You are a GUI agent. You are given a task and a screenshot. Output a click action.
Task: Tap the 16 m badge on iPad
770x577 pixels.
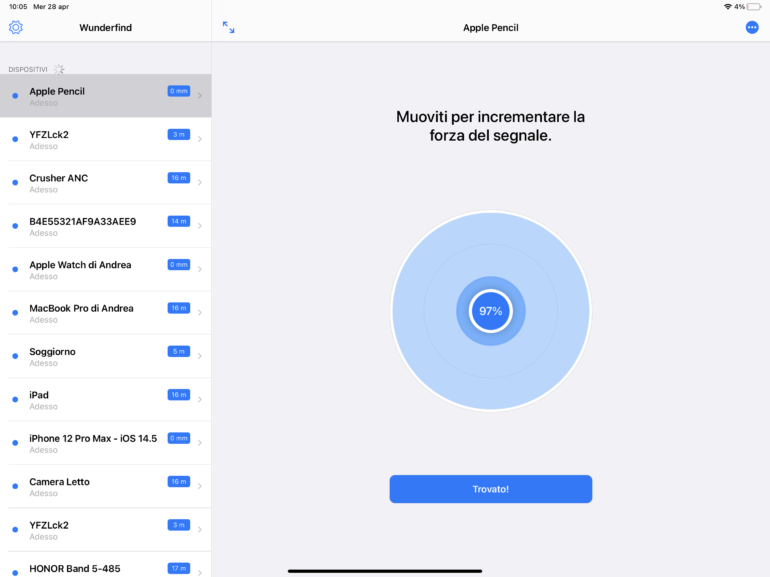click(x=179, y=395)
